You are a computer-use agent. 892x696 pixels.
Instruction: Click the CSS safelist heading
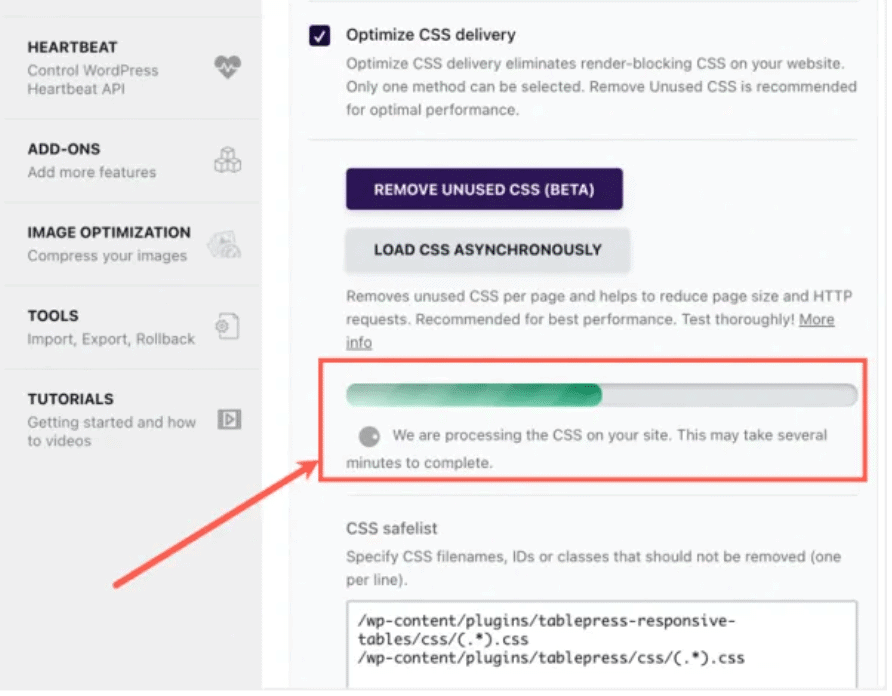pyautogui.click(x=392, y=528)
